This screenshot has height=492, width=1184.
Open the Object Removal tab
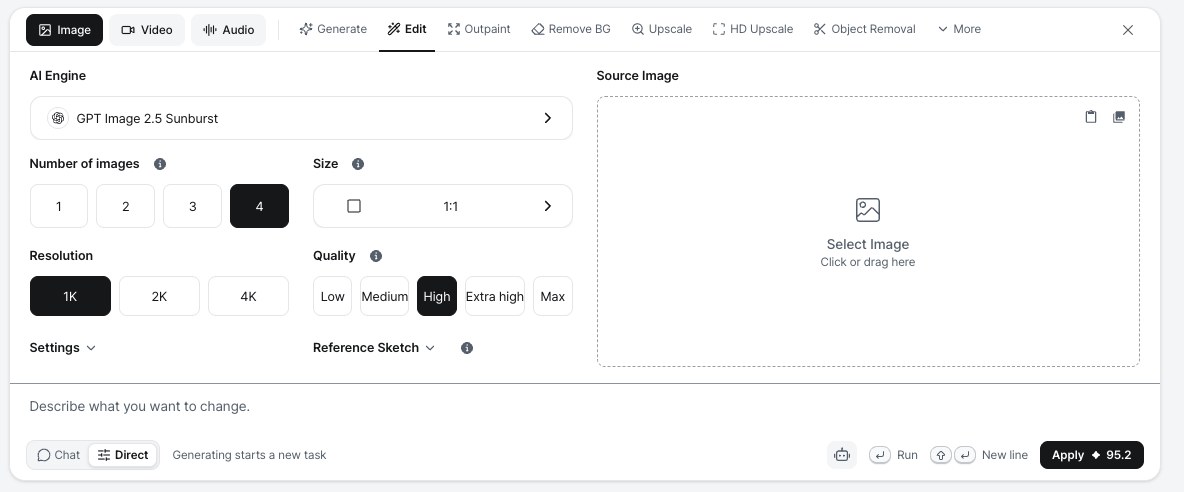865,29
